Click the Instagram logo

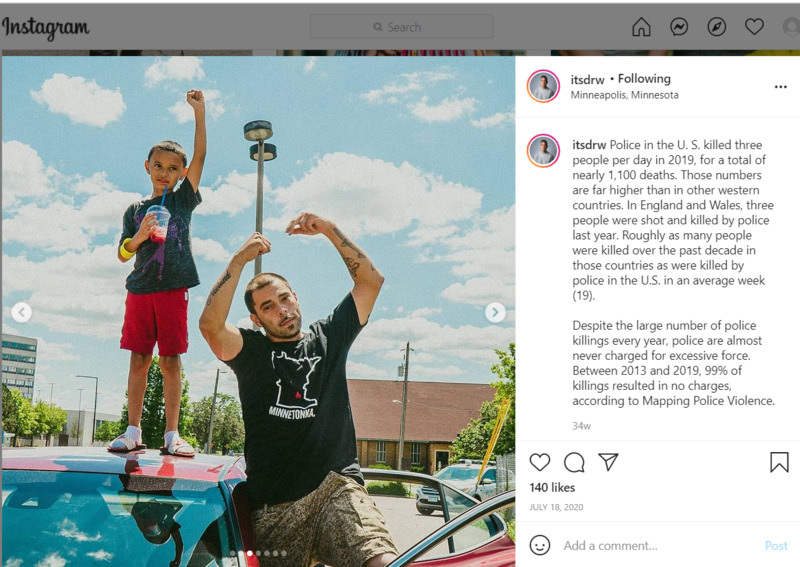45,28
